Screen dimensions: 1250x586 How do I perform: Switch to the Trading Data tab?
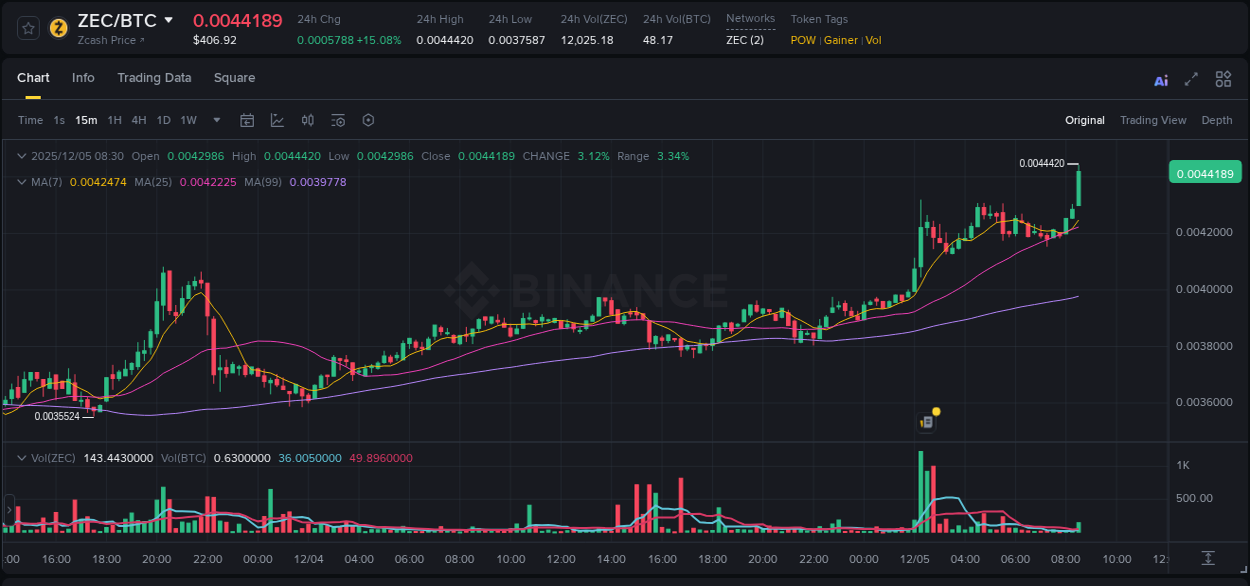pos(154,77)
